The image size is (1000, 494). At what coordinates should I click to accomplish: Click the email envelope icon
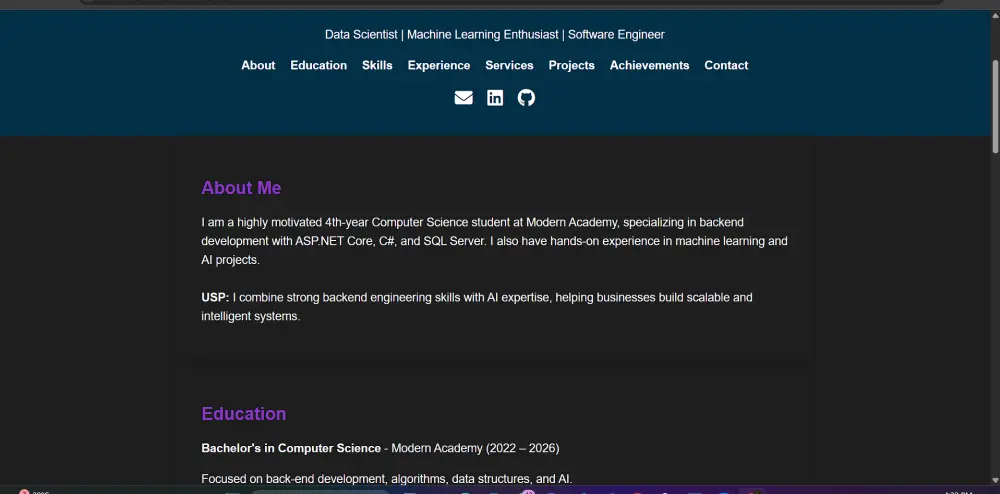point(463,98)
